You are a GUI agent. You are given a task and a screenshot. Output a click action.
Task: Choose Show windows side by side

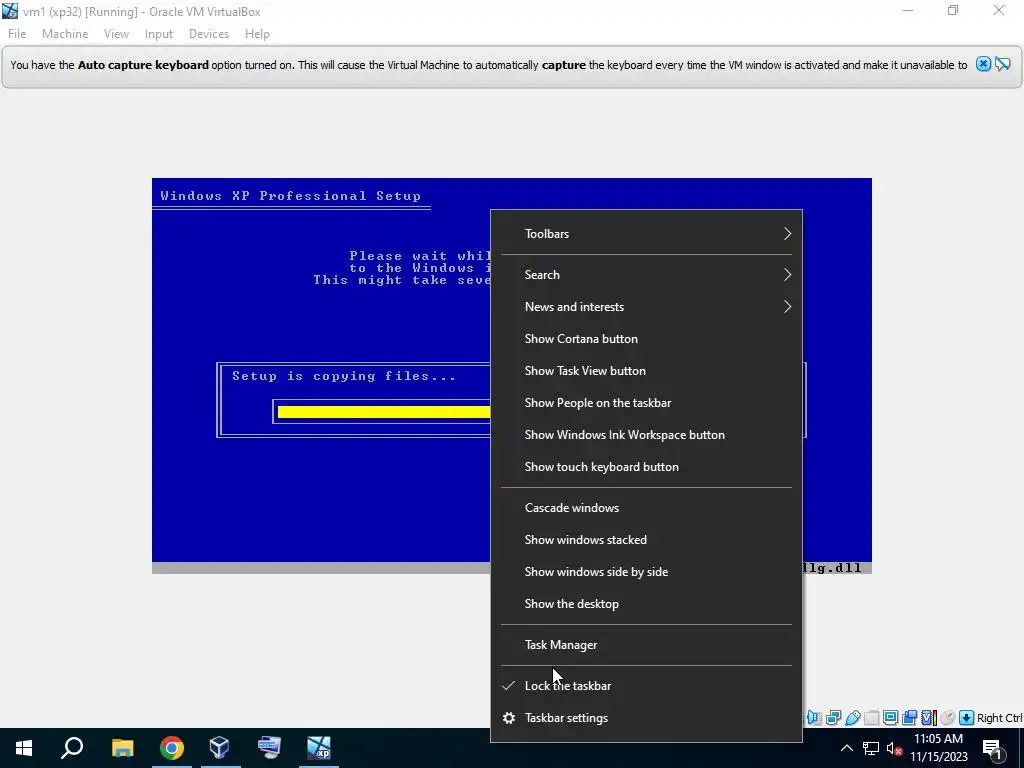[646, 571]
